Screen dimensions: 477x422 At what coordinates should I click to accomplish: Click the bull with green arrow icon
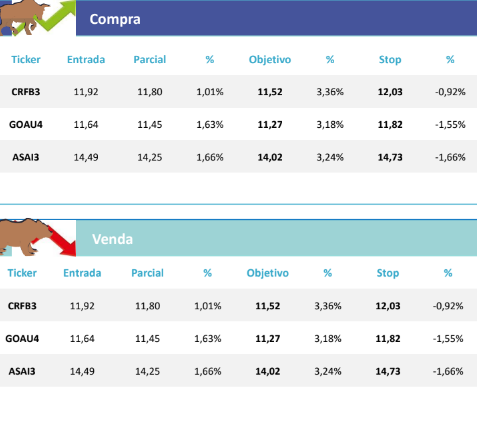[38, 18]
